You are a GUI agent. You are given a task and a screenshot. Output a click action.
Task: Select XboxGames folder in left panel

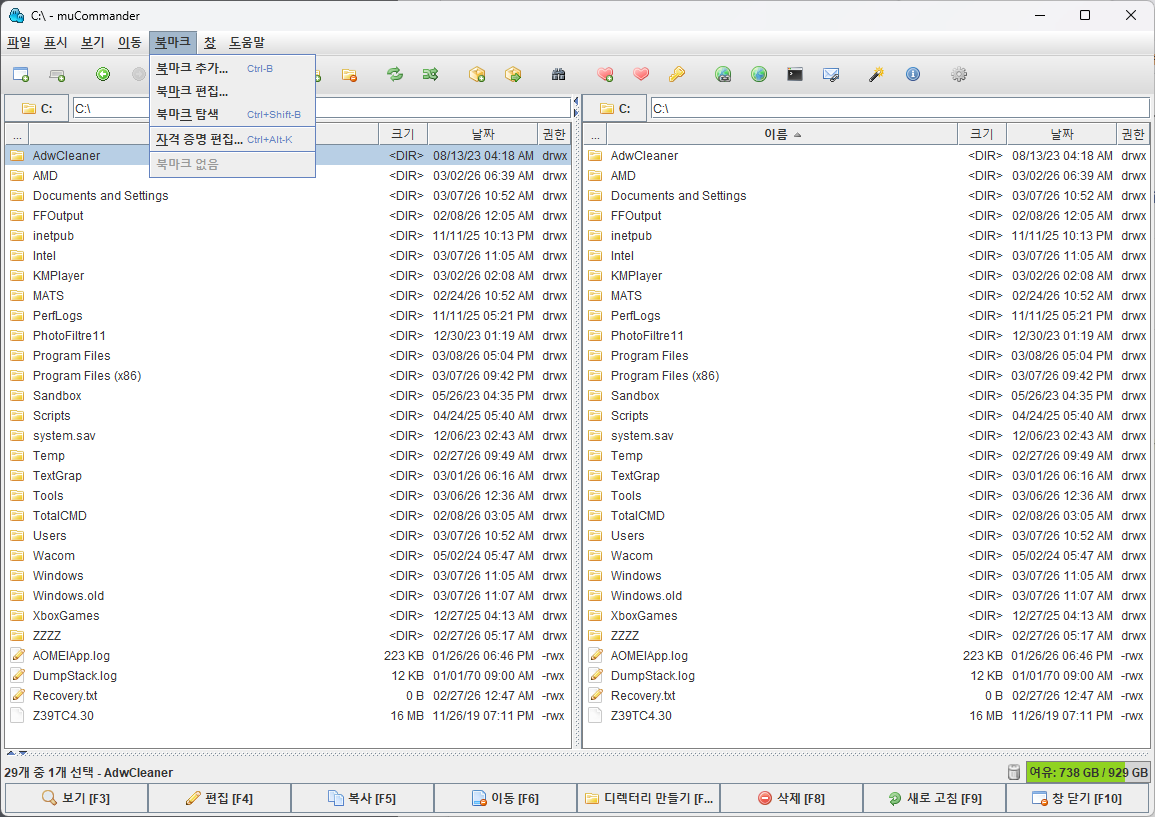click(x=288, y=616)
